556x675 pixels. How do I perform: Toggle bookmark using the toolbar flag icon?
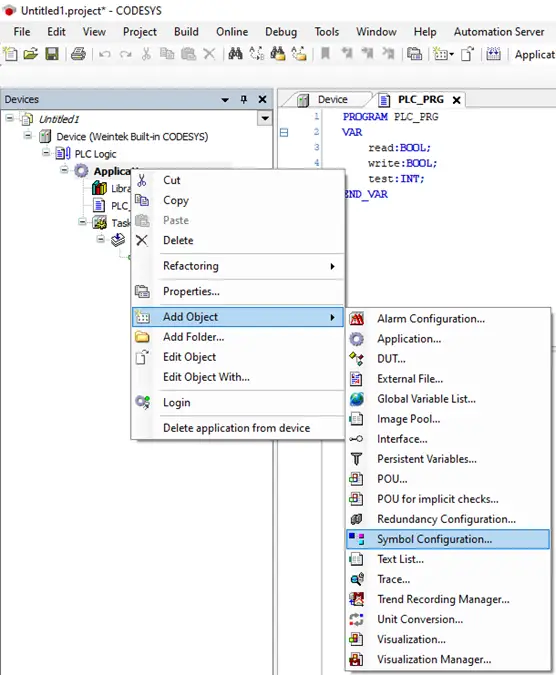[x=325, y=54]
